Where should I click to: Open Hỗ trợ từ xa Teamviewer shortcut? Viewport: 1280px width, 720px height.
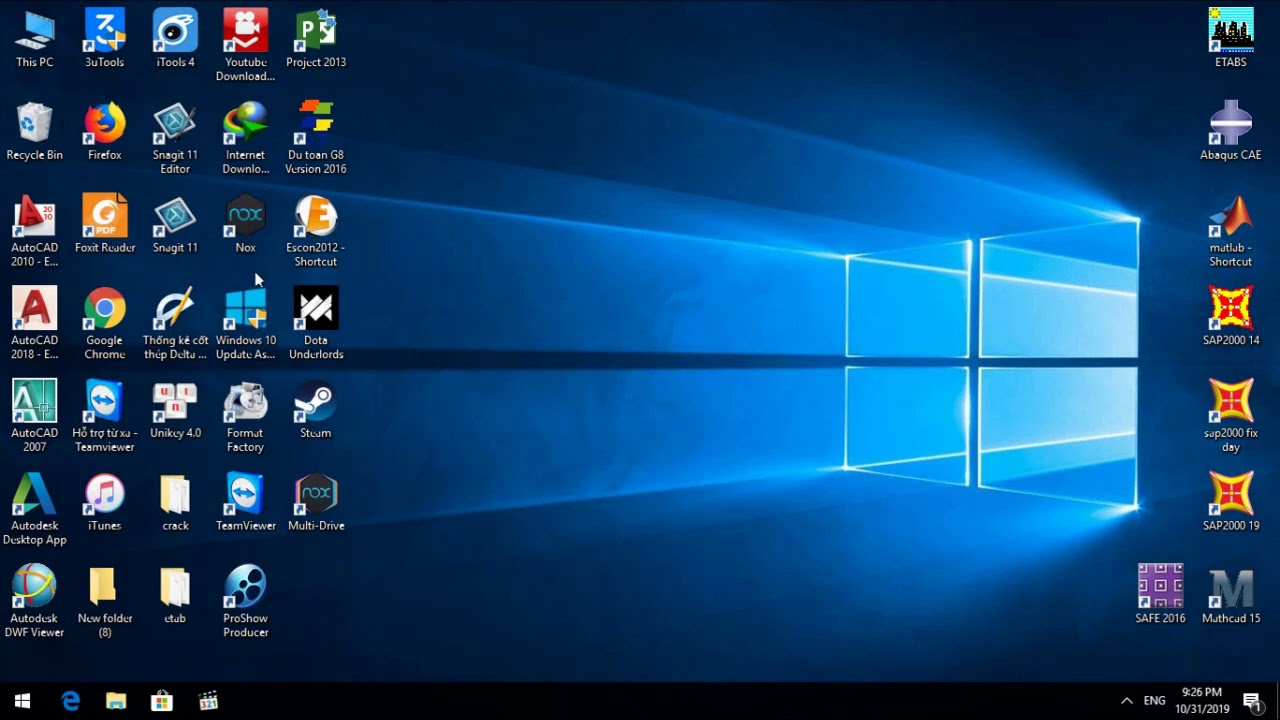(105, 417)
